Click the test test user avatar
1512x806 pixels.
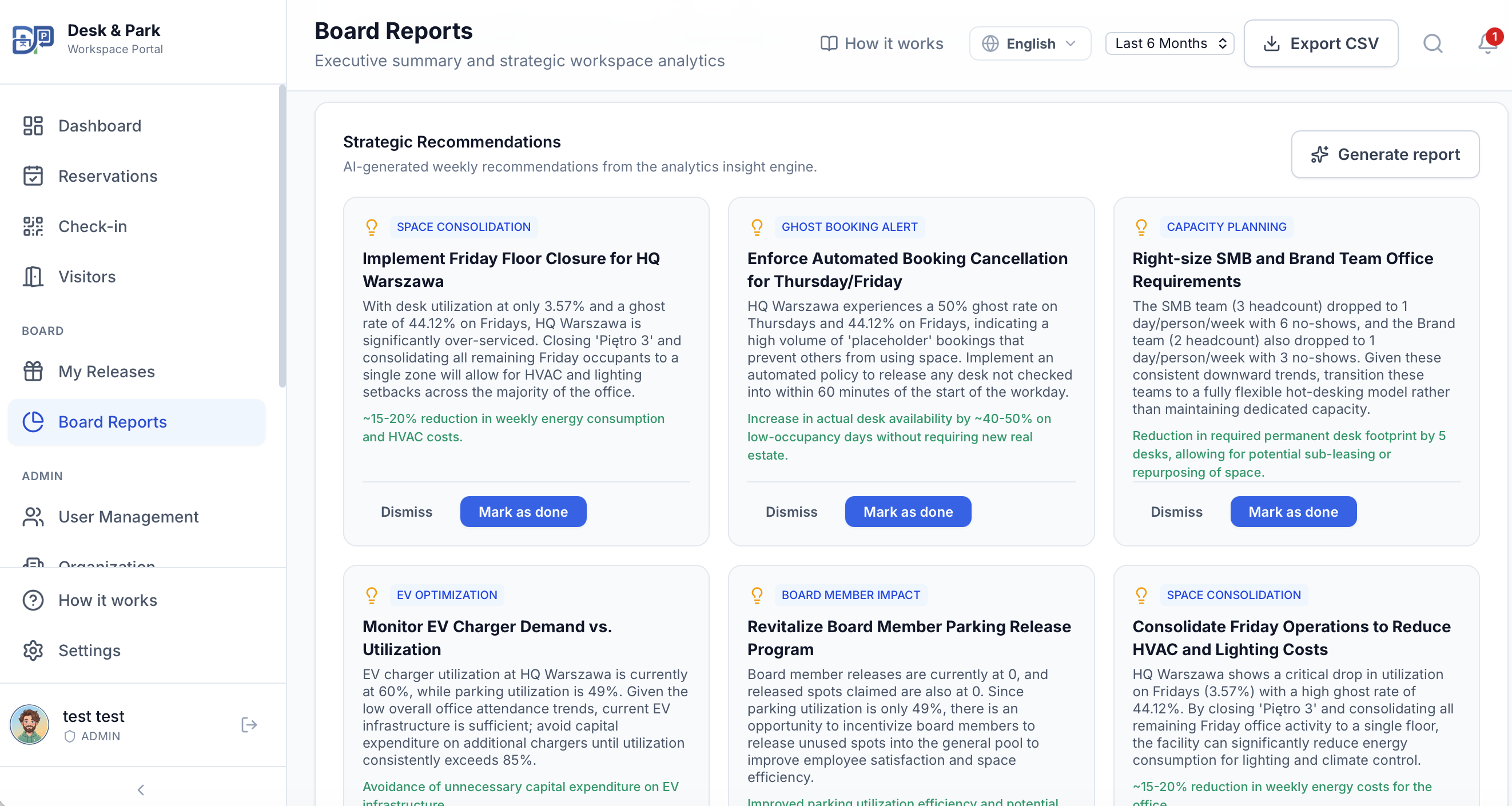tap(29, 725)
